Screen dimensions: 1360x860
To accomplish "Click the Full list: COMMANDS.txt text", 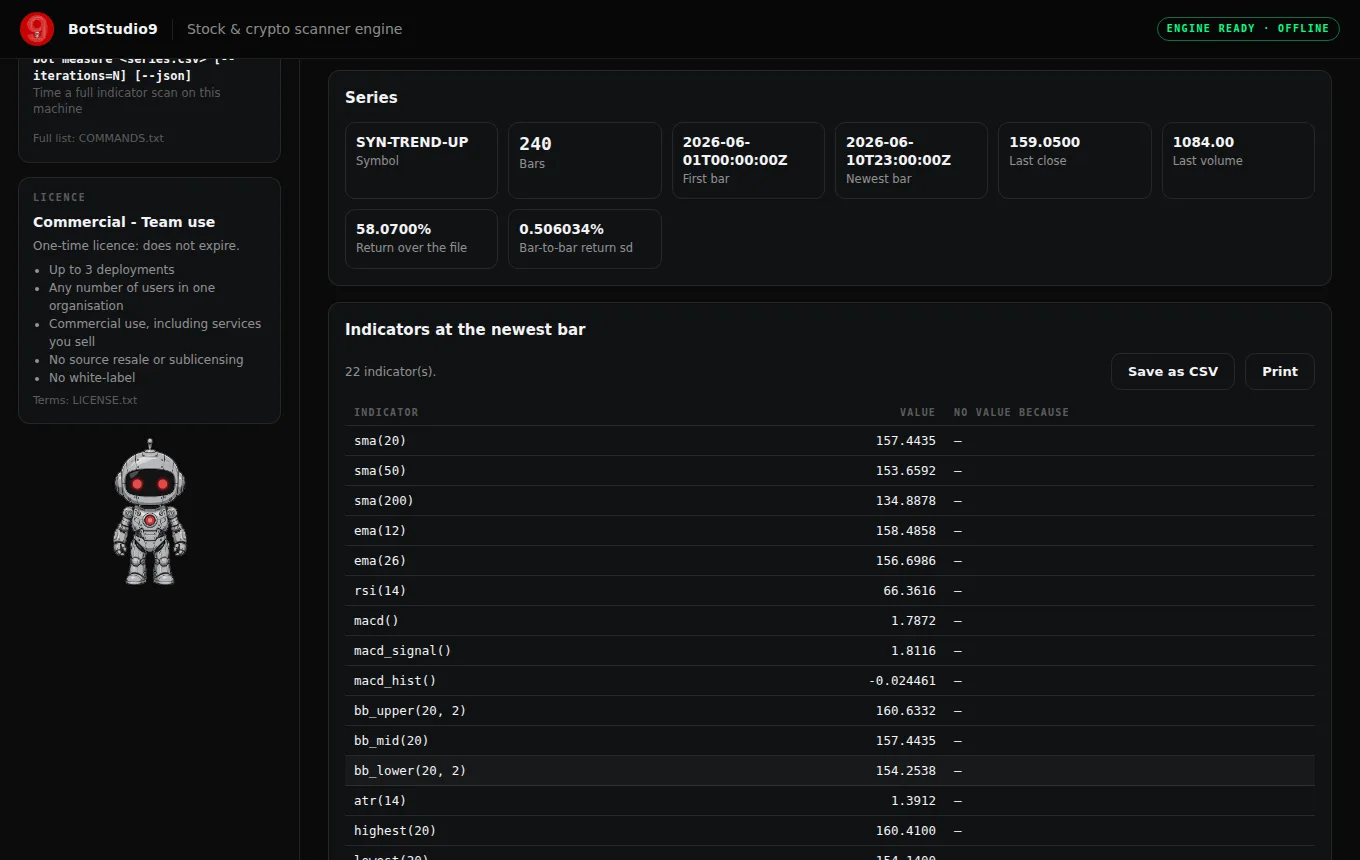I will tap(98, 138).
